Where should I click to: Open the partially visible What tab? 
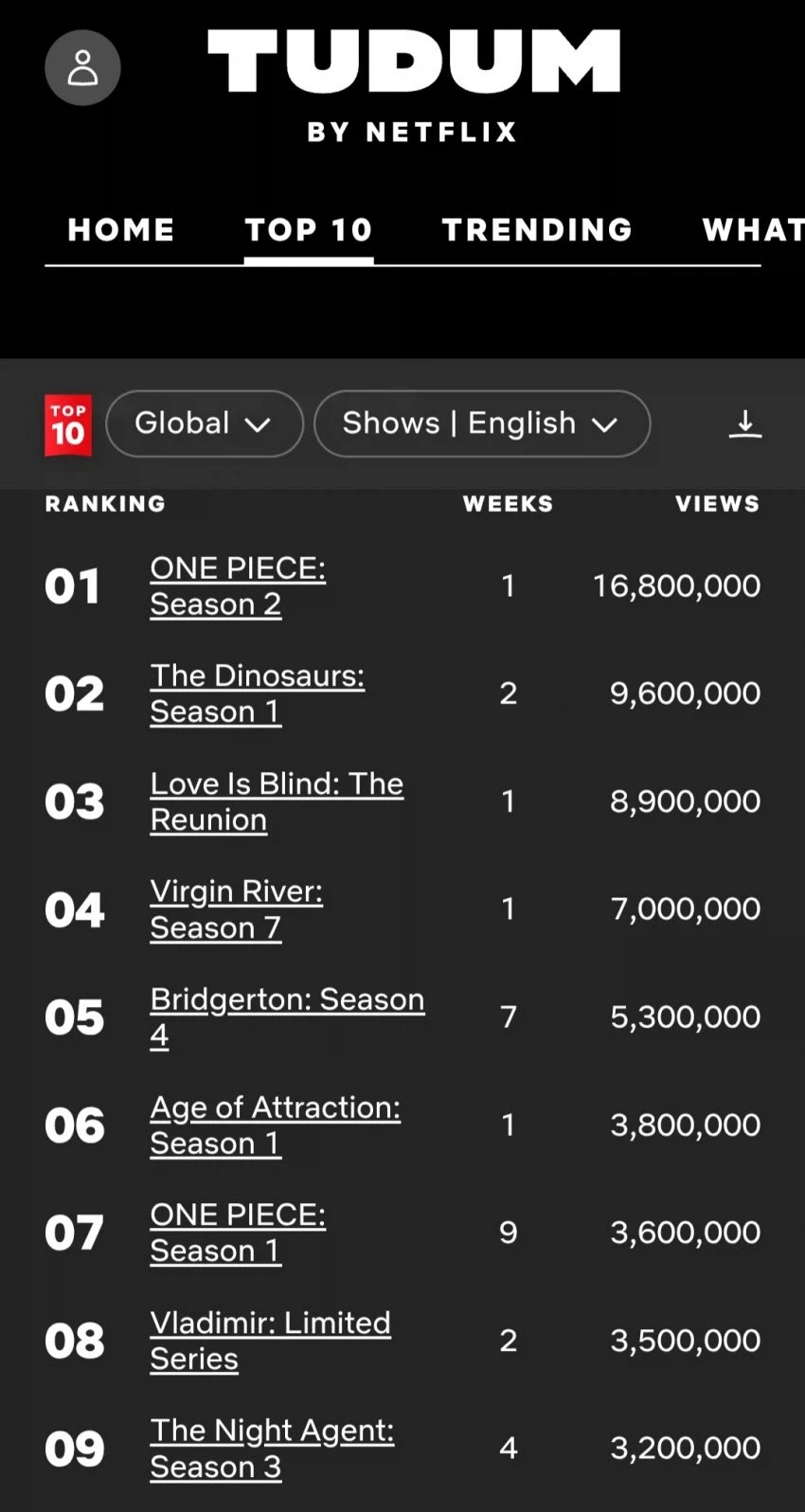click(x=752, y=229)
